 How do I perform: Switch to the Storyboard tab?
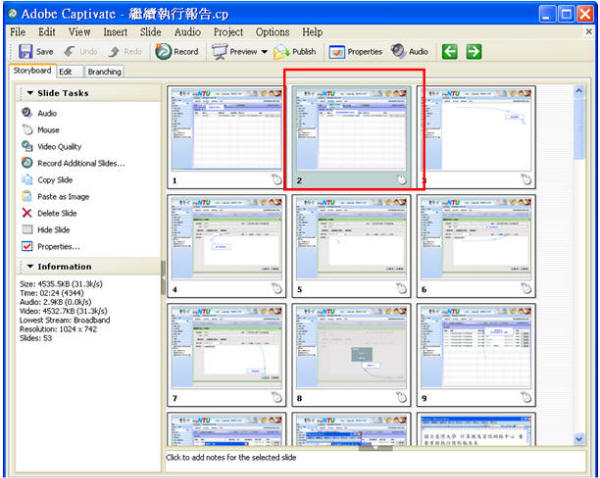coord(33,71)
